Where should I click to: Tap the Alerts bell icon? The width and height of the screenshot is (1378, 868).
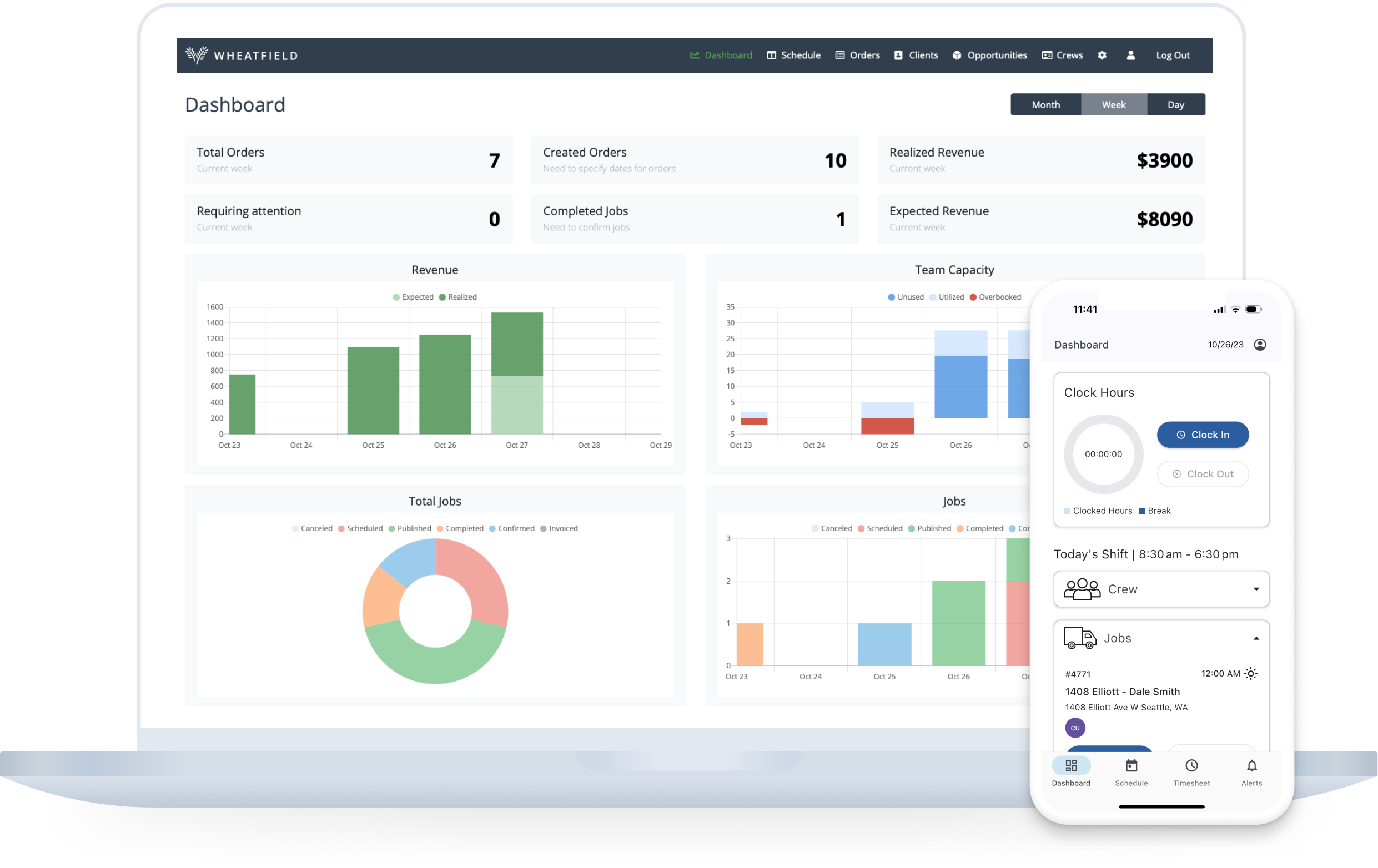(1251, 765)
